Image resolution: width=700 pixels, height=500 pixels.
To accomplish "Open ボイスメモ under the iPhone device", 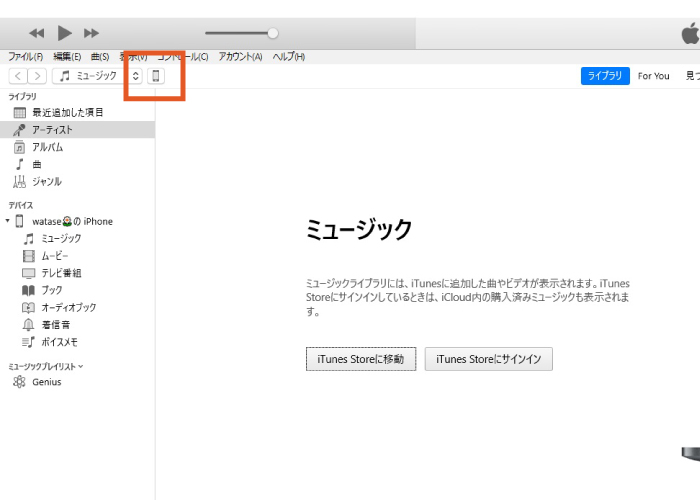I will [59, 342].
